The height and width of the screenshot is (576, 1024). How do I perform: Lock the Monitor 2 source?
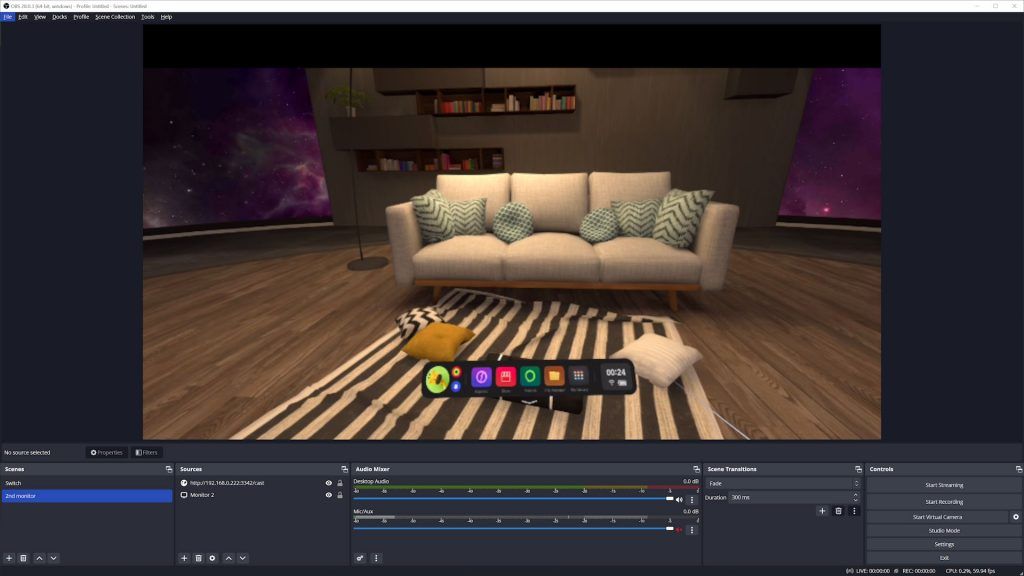coord(340,495)
